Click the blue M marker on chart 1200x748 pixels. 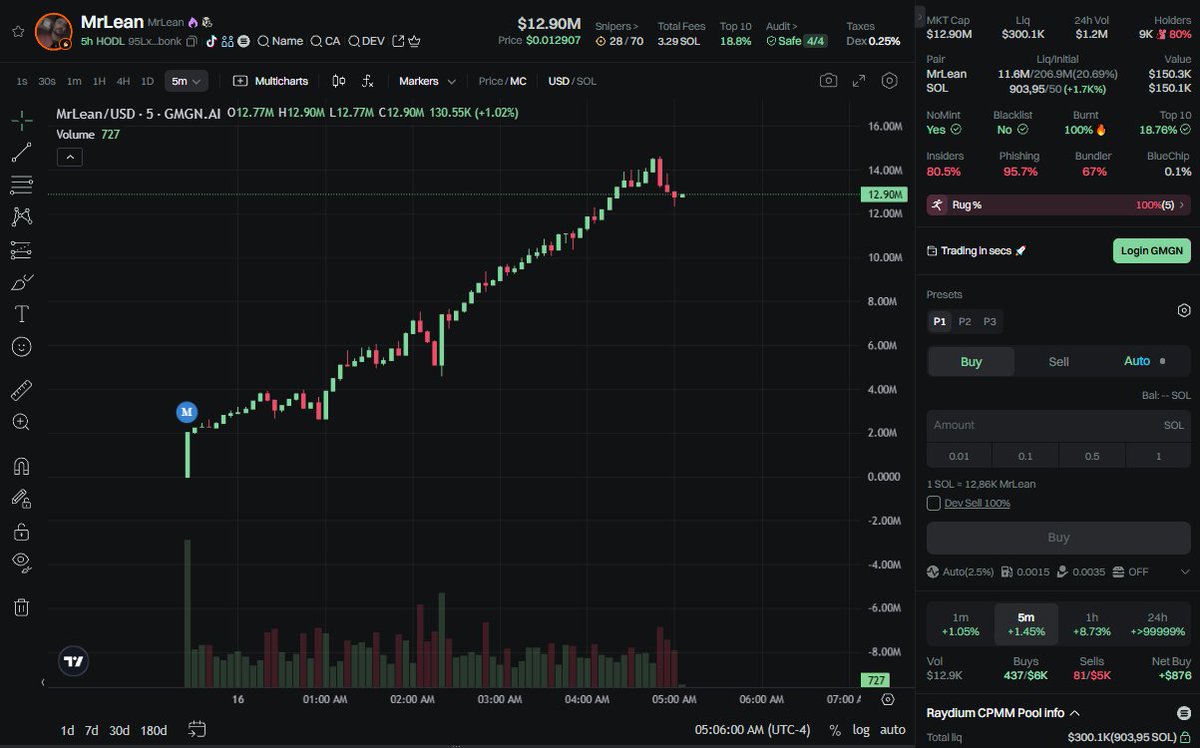coord(187,411)
